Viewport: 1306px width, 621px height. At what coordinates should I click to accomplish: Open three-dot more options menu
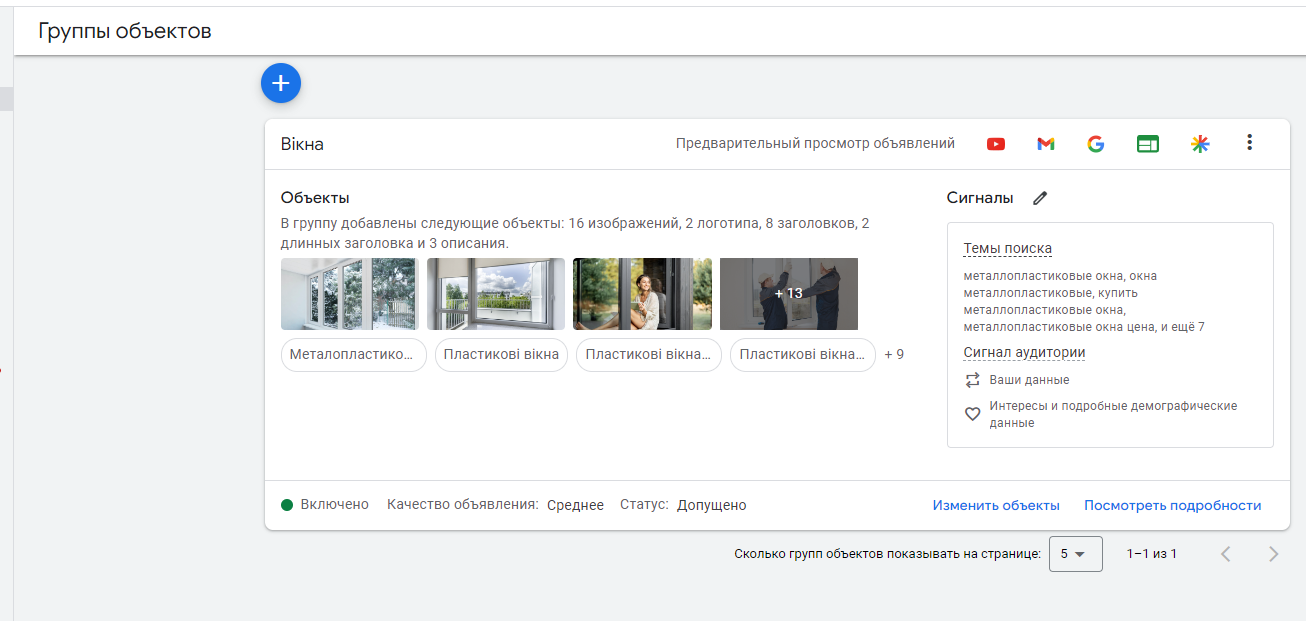coord(1249,143)
